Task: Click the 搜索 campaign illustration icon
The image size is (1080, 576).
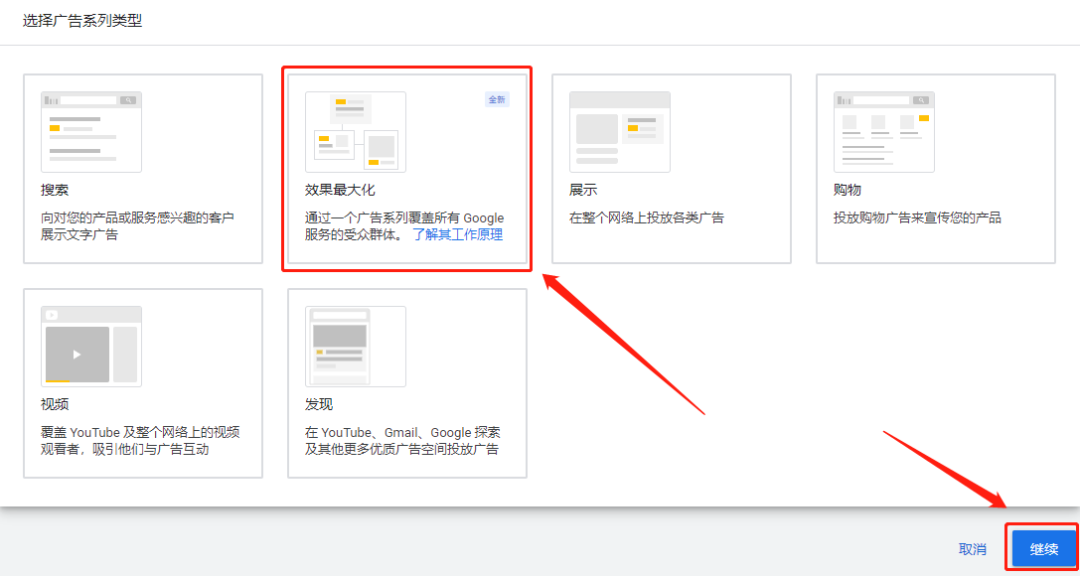Action: [91, 131]
